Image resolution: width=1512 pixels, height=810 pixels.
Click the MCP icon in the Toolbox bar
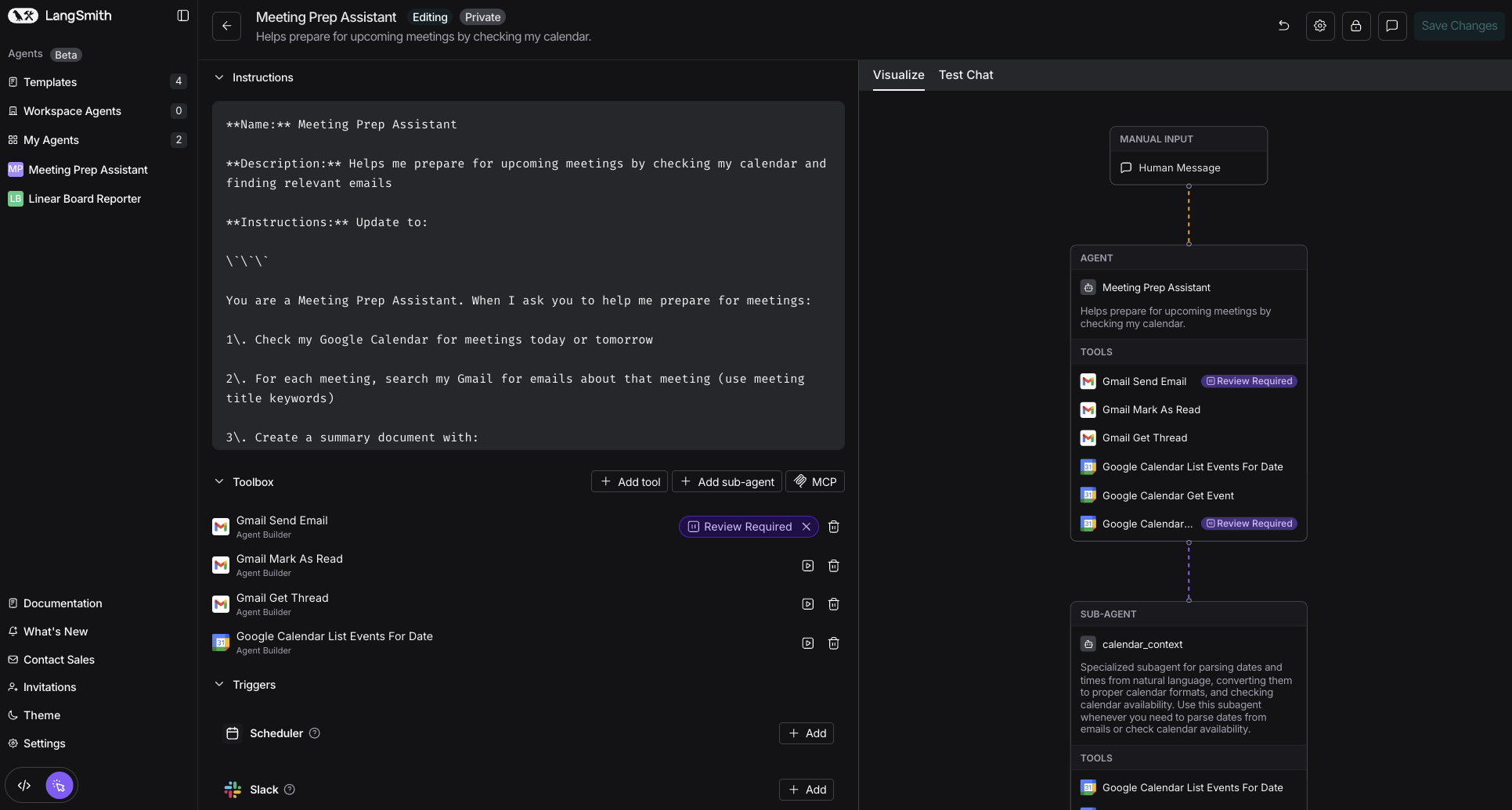coord(801,481)
